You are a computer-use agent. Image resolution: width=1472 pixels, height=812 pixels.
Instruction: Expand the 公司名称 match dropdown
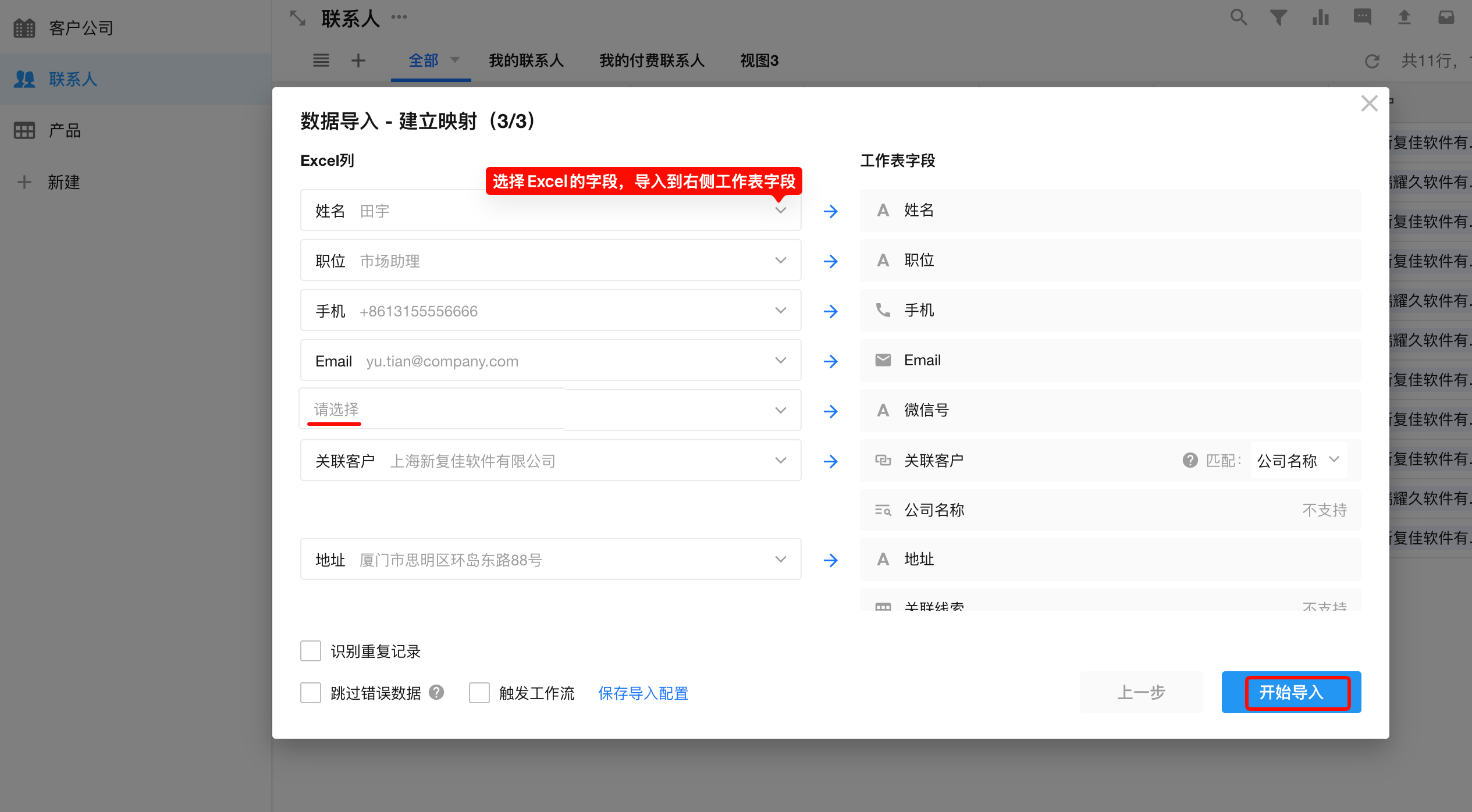click(1299, 461)
